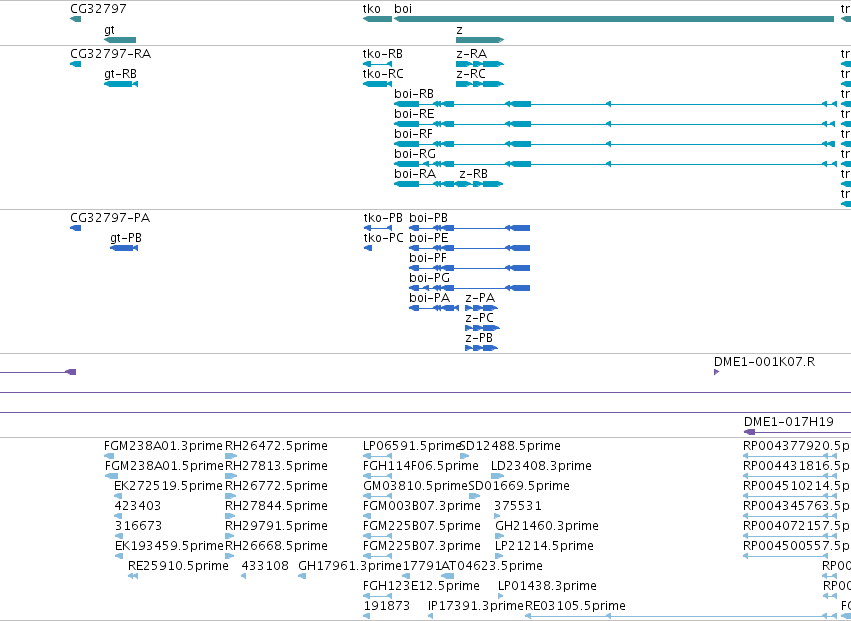This screenshot has width=851, height=621.
Task: Click the long boi gene bar
Action: pos(614,20)
